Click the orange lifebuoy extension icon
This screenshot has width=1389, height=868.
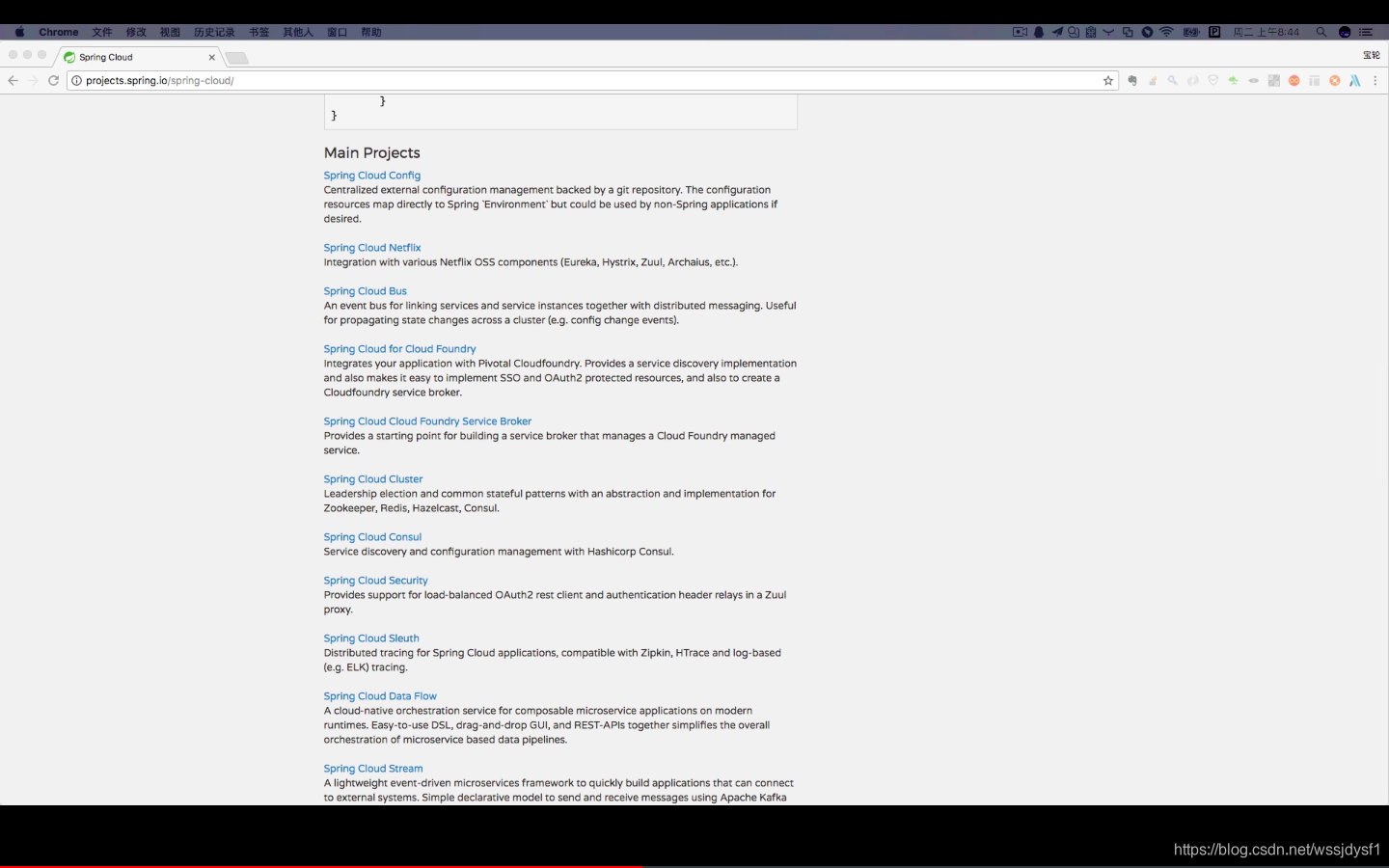(x=1335, y=81)
